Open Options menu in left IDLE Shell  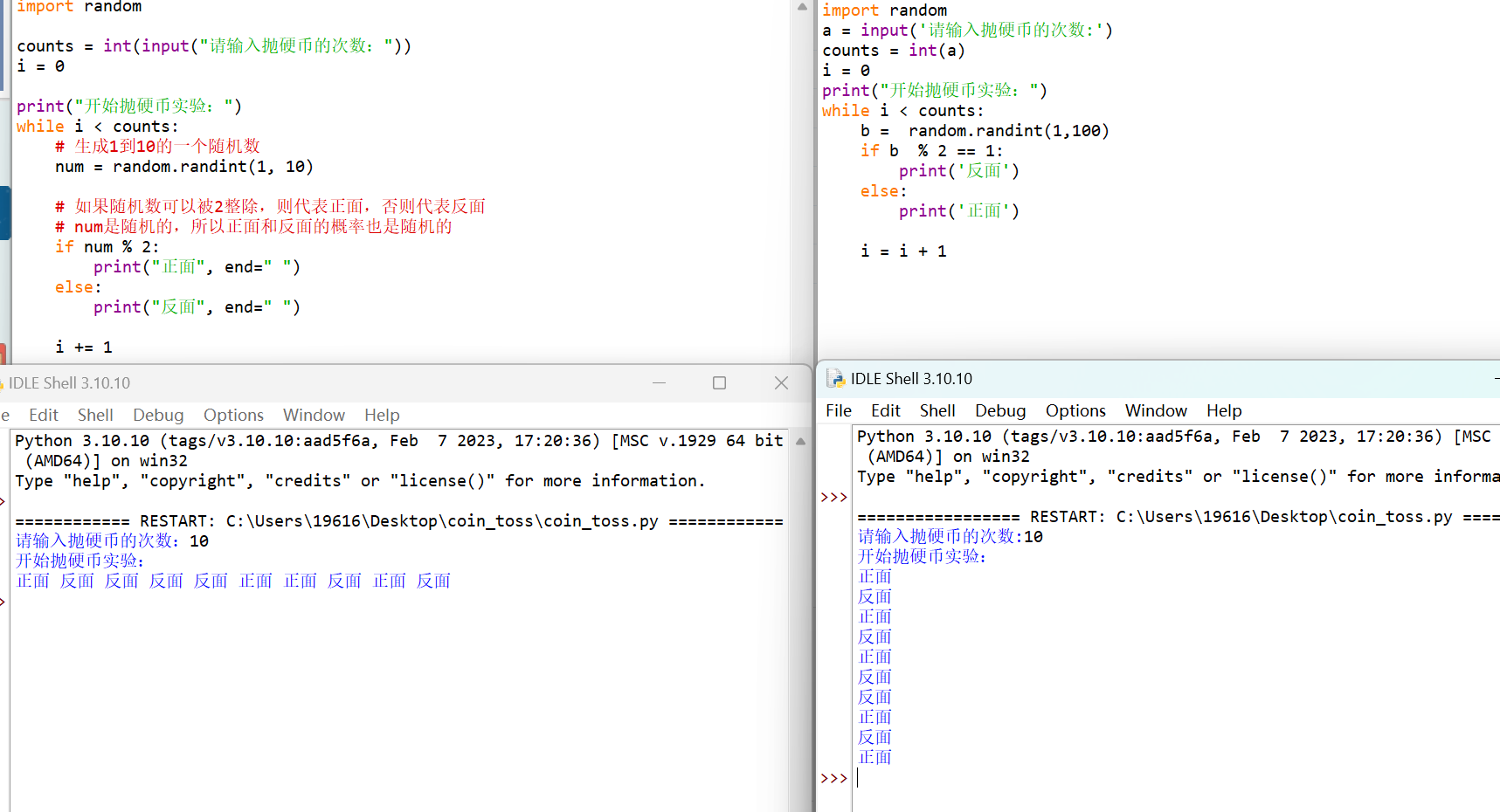click(233, 415)
